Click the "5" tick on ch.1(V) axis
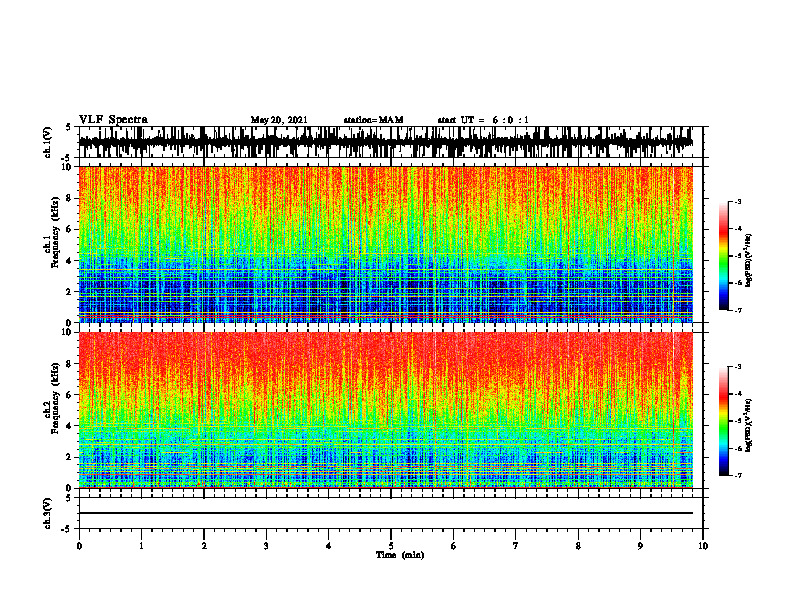 [70, 127]
